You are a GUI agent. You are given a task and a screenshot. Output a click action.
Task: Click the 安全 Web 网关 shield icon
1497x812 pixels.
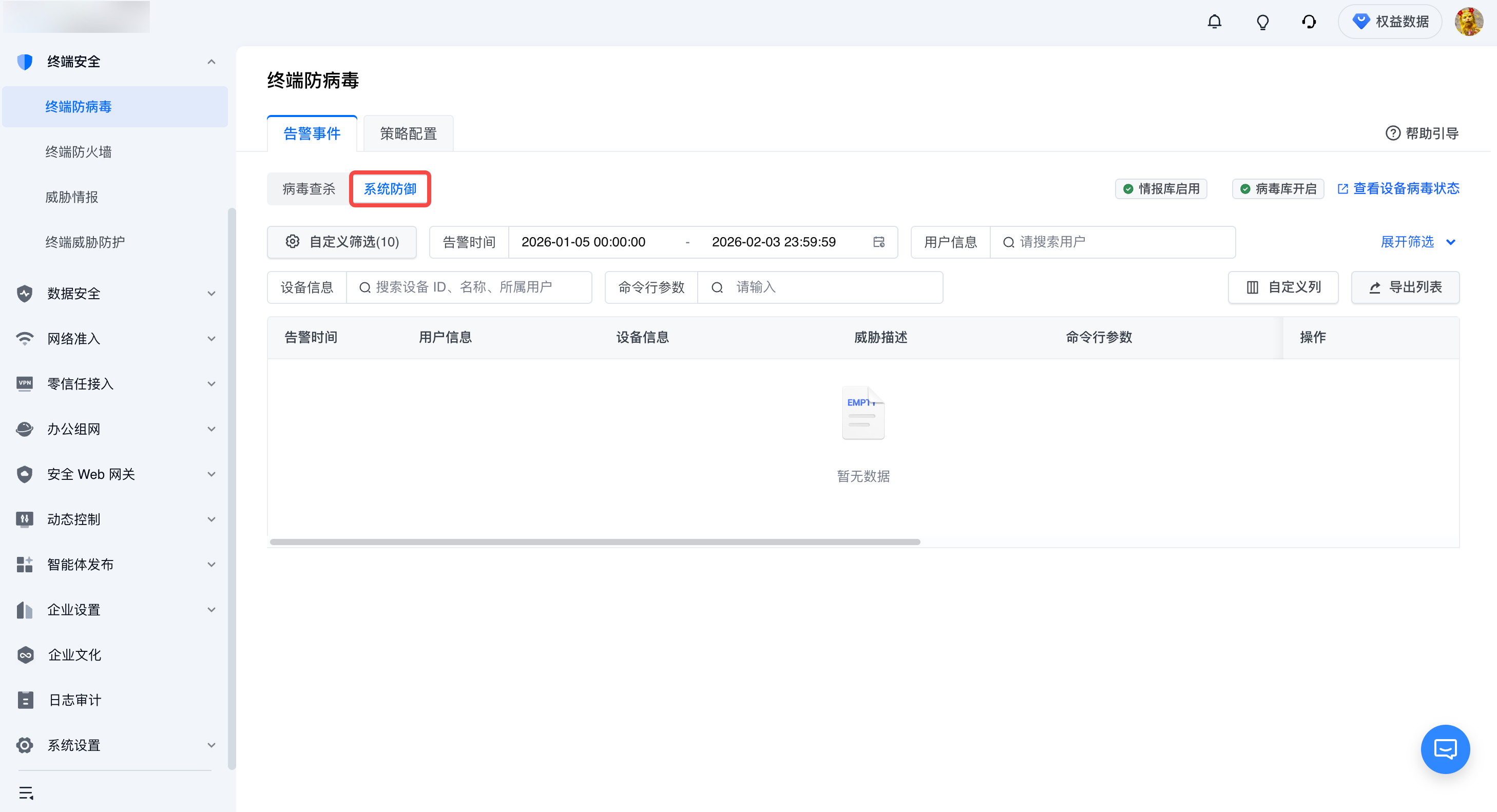coord(25,474)
